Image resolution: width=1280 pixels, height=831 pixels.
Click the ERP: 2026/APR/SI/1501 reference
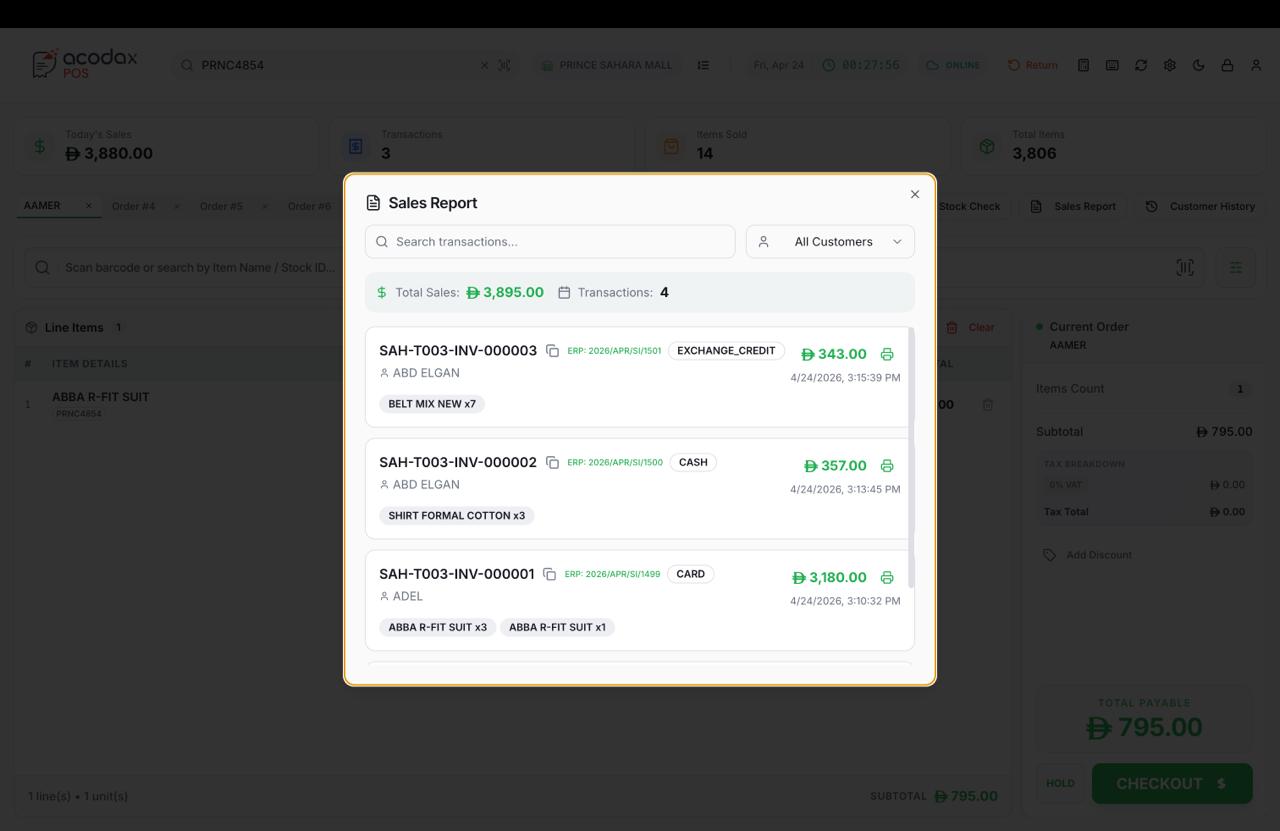614,351
